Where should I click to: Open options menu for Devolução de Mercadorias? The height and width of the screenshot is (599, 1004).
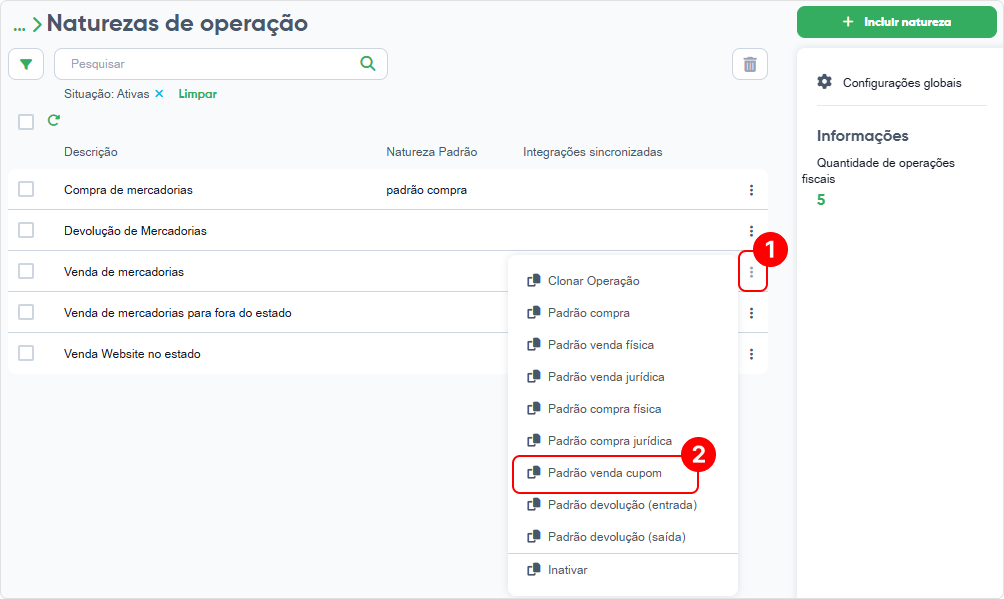[x=751, y=231]
